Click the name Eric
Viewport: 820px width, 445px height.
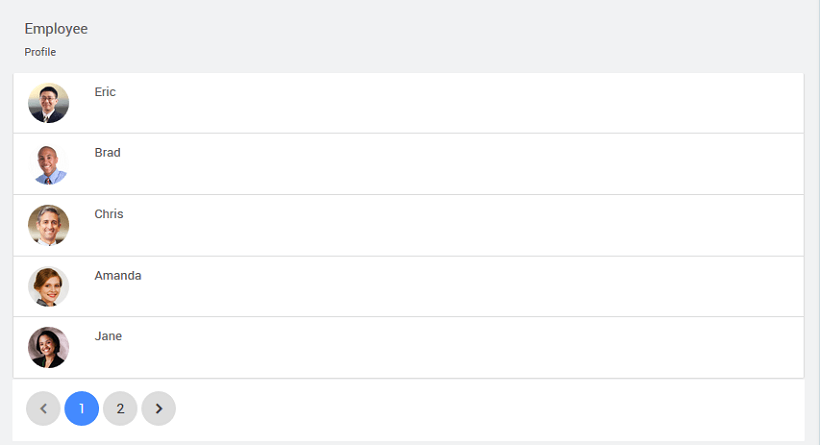point(105,92)
